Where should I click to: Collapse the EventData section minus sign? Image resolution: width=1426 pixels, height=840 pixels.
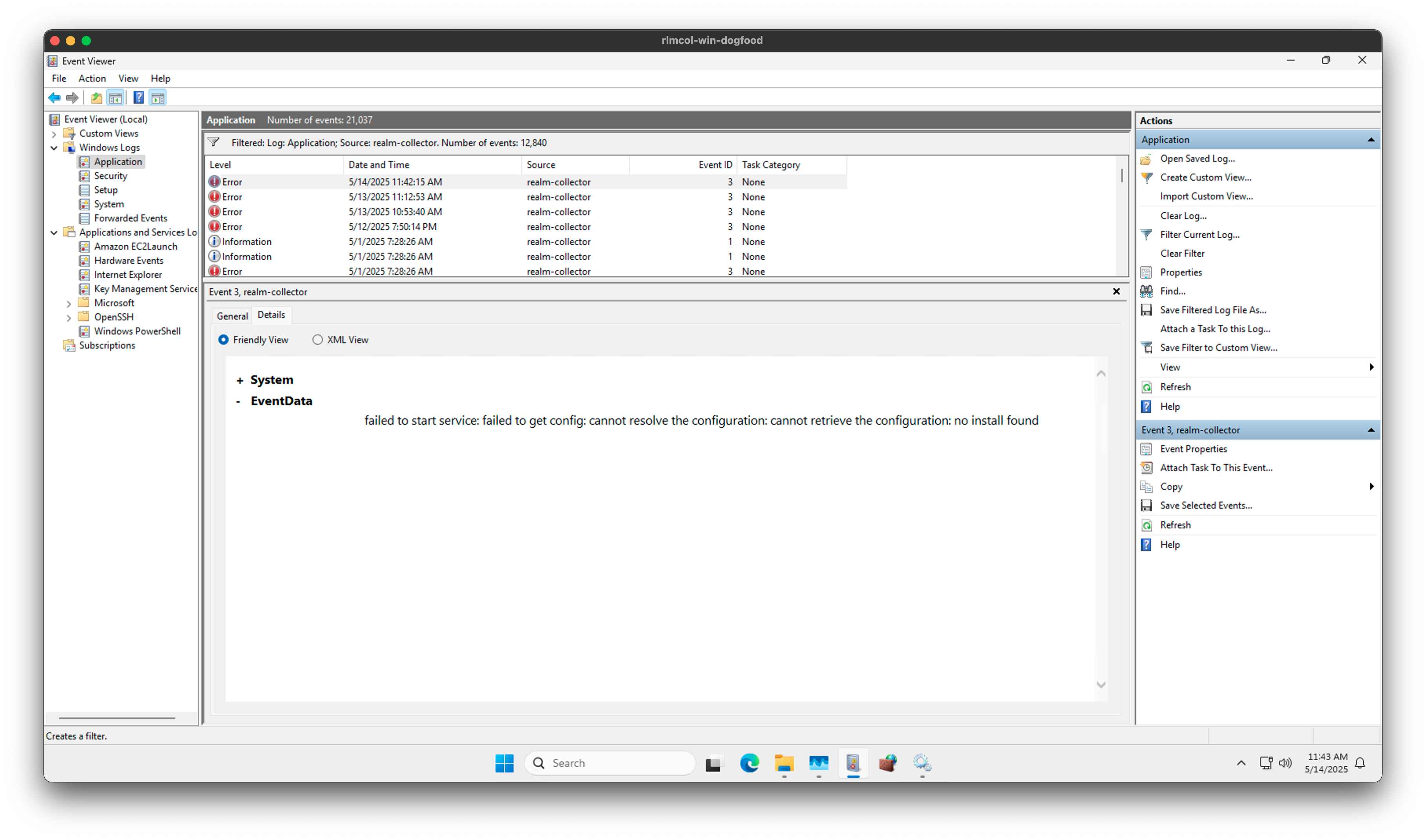[x=238, y=402]
